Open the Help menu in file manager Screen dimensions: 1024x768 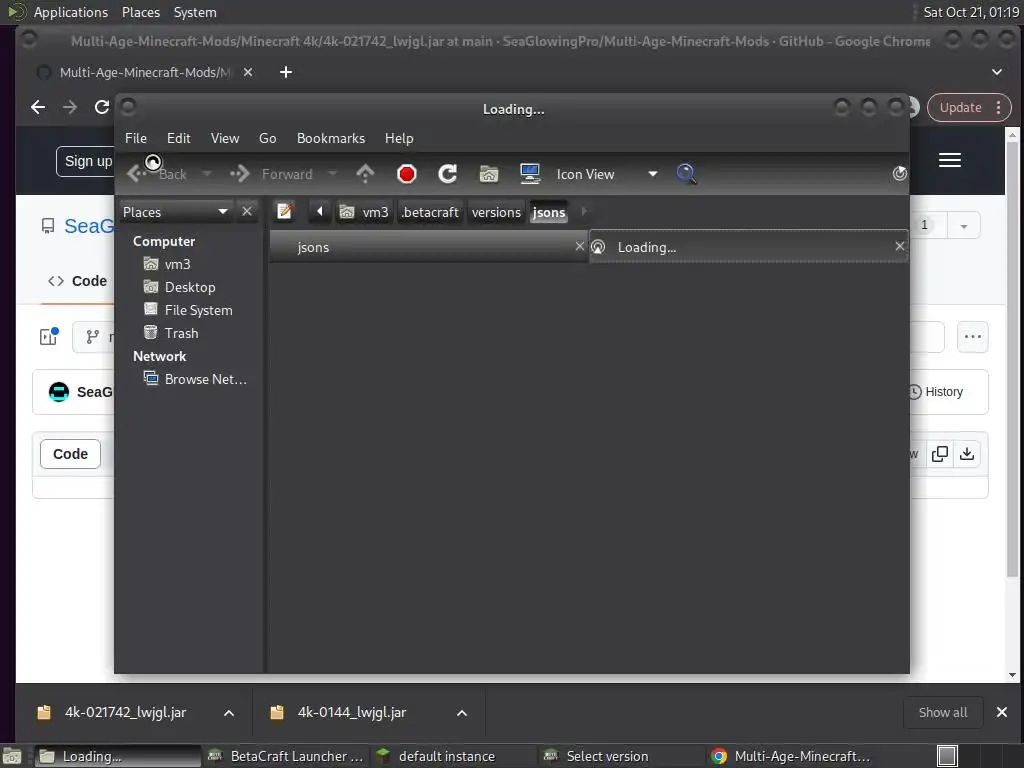(399, 138)
